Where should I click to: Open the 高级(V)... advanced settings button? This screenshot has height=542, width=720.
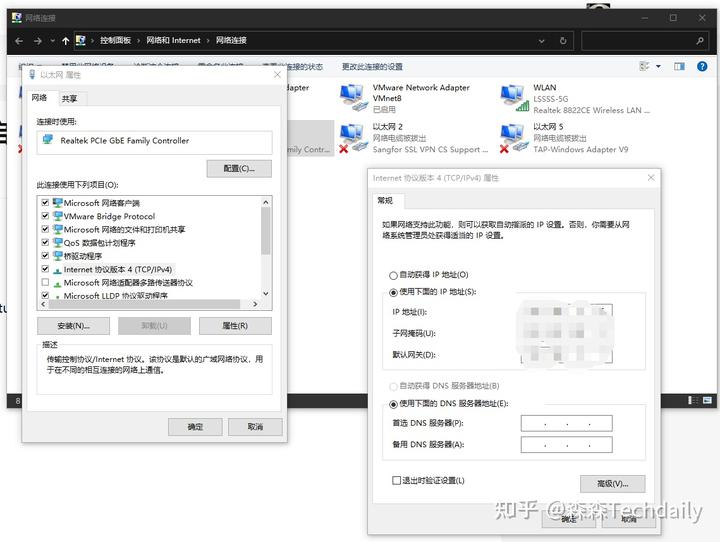(x=613, y=484)
